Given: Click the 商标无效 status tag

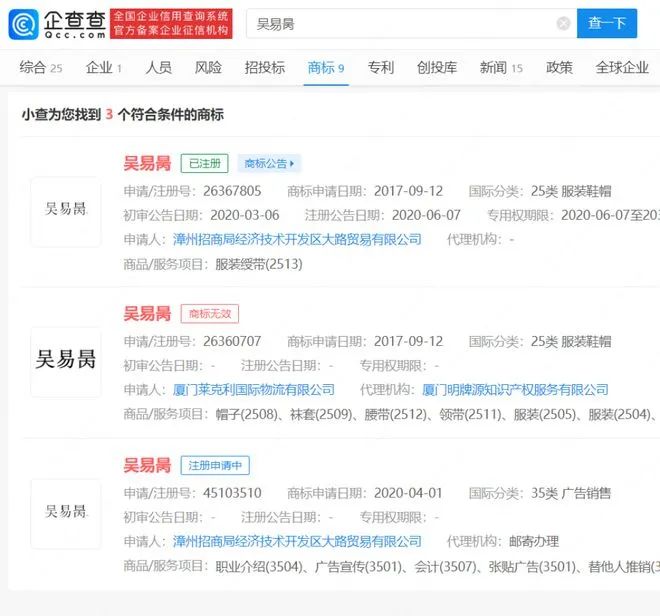Looking at the screenshot, I should (210, 314).
